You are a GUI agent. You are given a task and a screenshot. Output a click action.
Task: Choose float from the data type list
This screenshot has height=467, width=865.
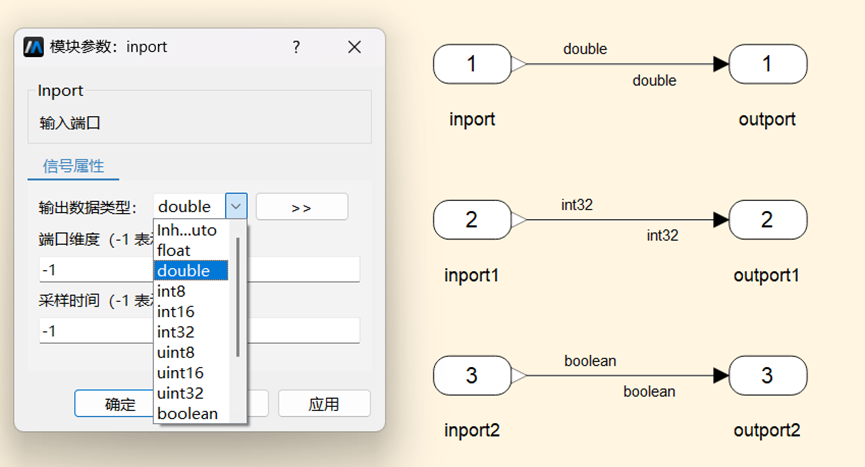[x=191, y=250]
